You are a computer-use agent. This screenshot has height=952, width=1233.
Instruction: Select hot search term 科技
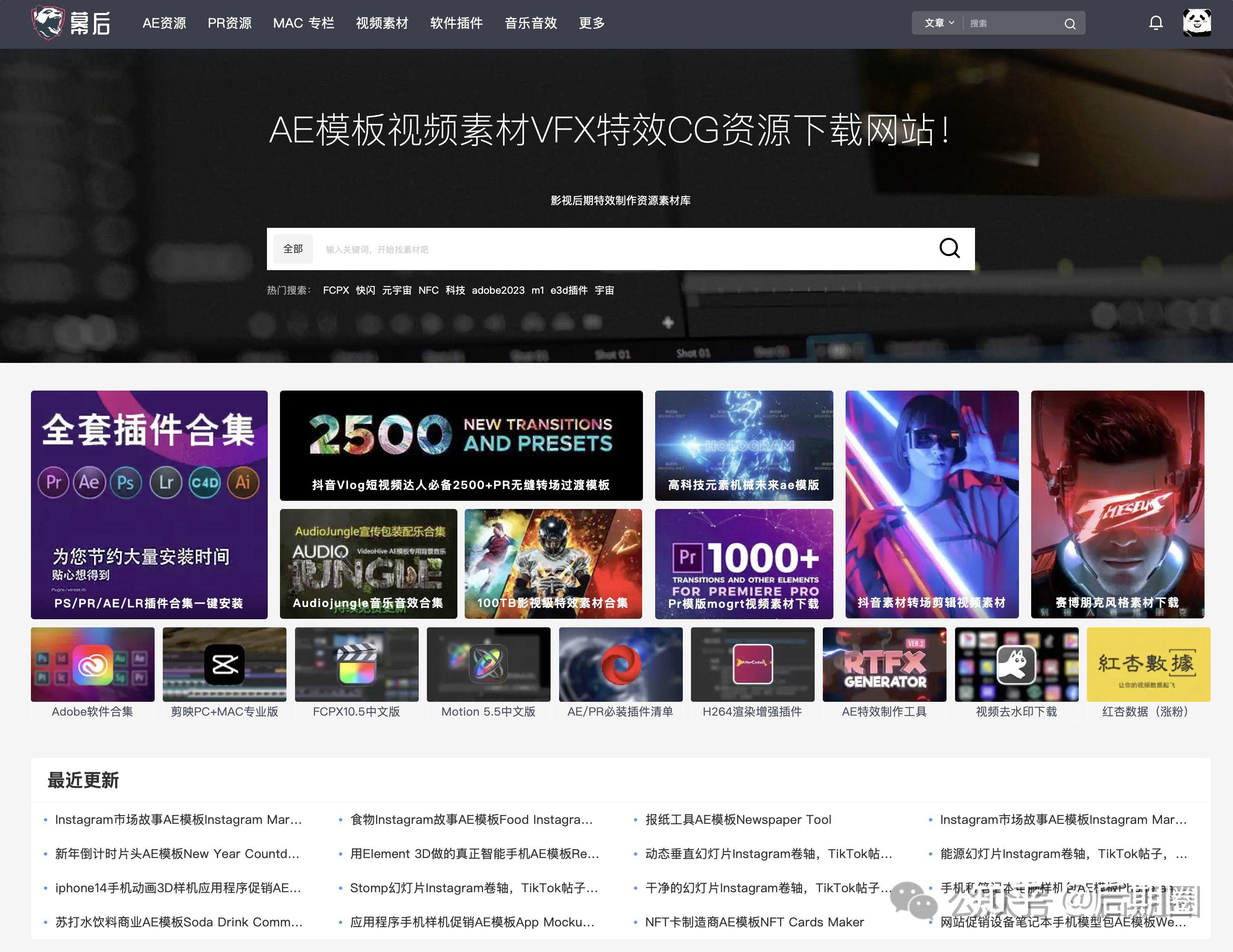tap(455, 290)
